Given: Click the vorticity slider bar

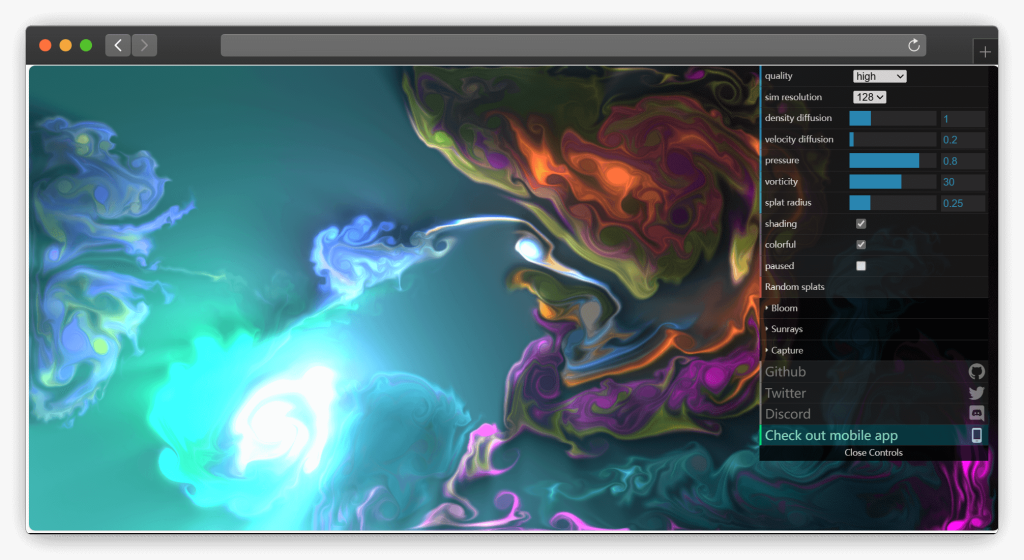Looking at the screenshot, I should click(x=892, y=182).
